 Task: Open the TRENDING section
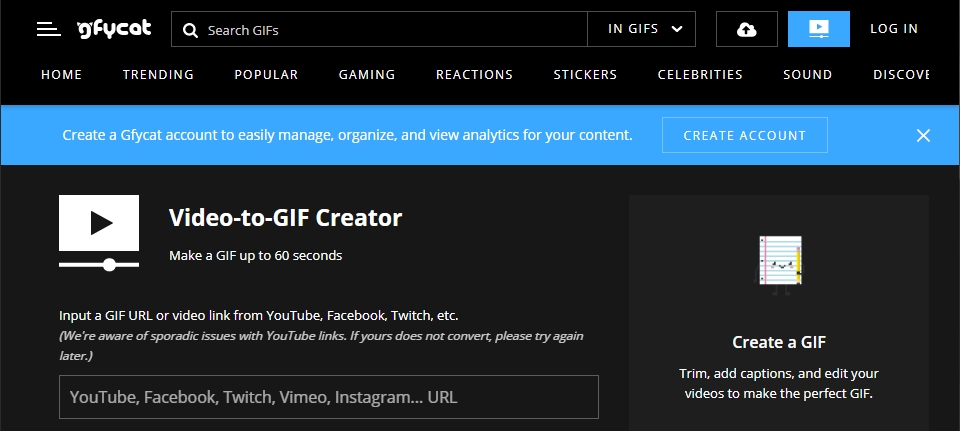tap(158, 75)
